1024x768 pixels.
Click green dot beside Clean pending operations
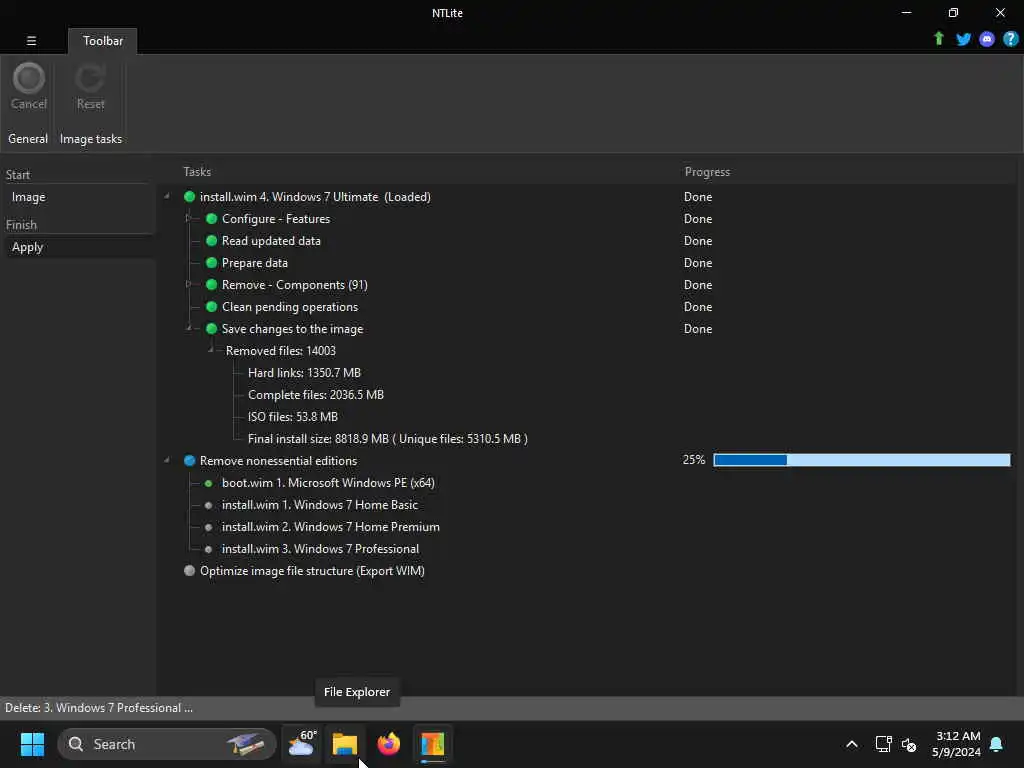coord(211,306)
